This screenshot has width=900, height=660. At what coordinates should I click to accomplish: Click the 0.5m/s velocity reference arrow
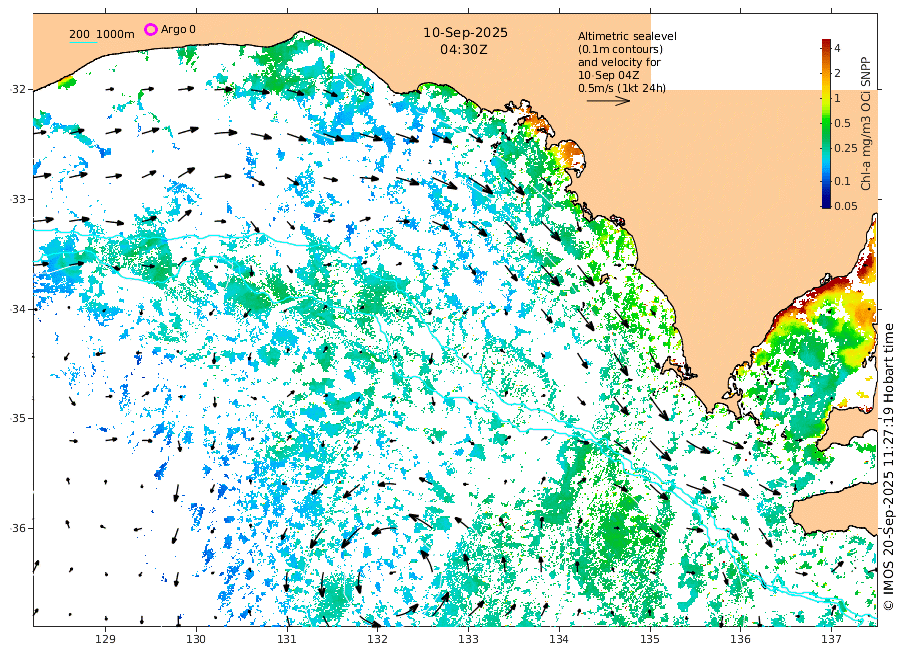tap(608, 101)
